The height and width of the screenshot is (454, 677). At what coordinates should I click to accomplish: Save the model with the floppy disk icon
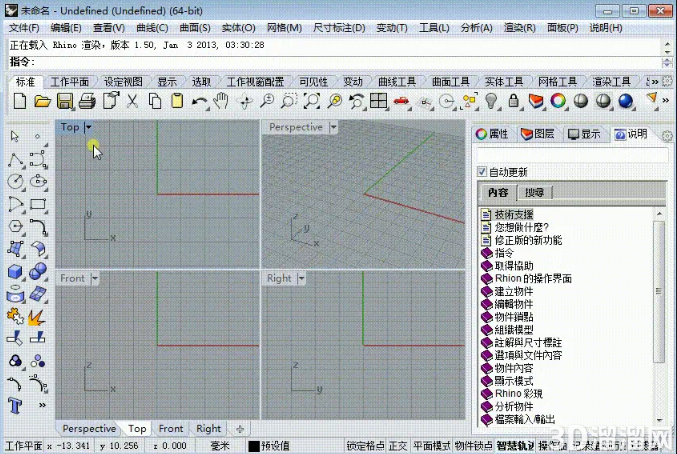tap(65, 101)
